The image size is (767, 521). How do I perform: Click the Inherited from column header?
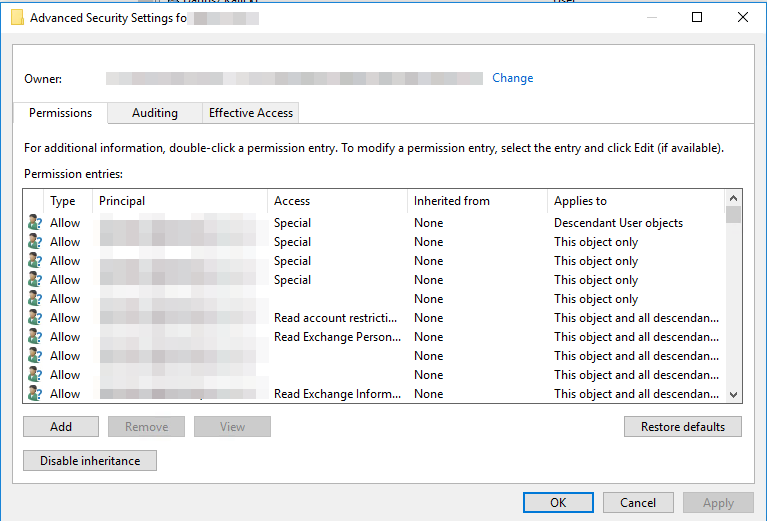click(477, 201)
